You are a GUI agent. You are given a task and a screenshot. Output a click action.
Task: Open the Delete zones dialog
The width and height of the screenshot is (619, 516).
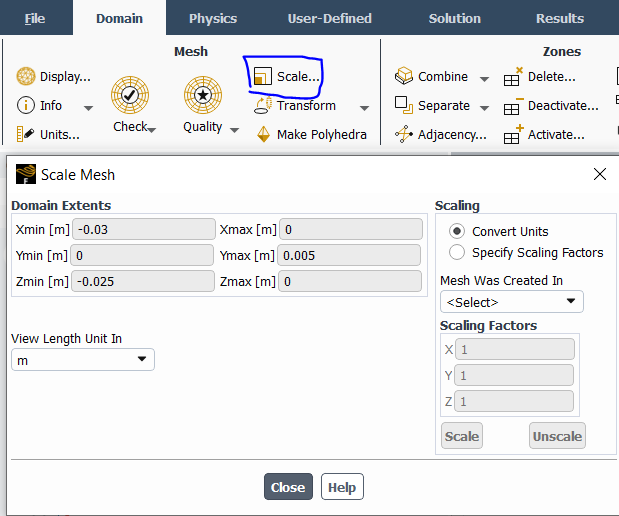point(540,76)
